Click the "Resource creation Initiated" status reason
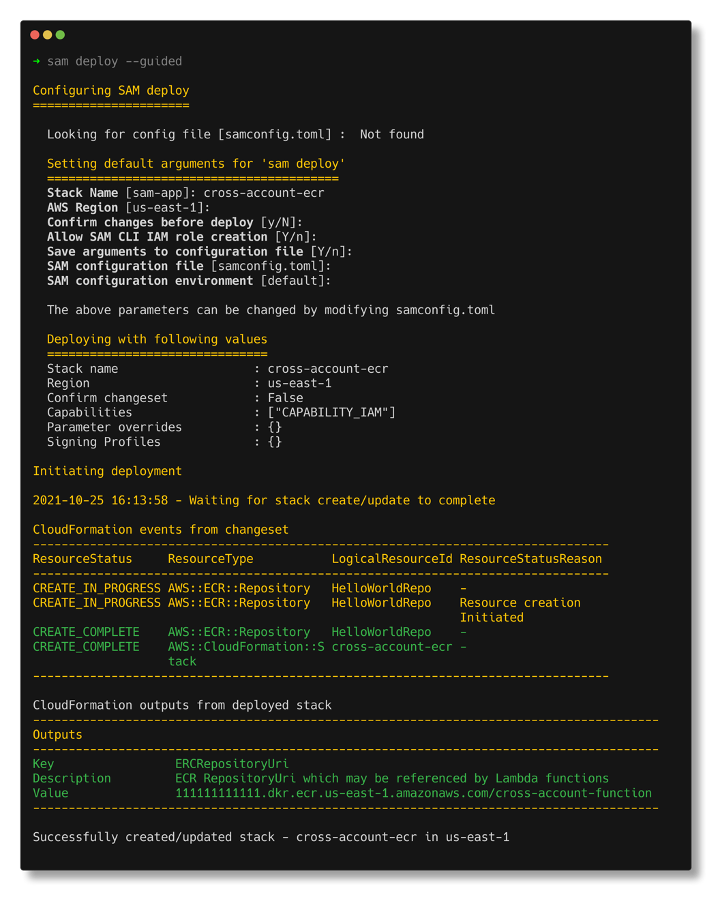Image resolution: width=720 pixels, height=899 pixels. coord(519,610)
